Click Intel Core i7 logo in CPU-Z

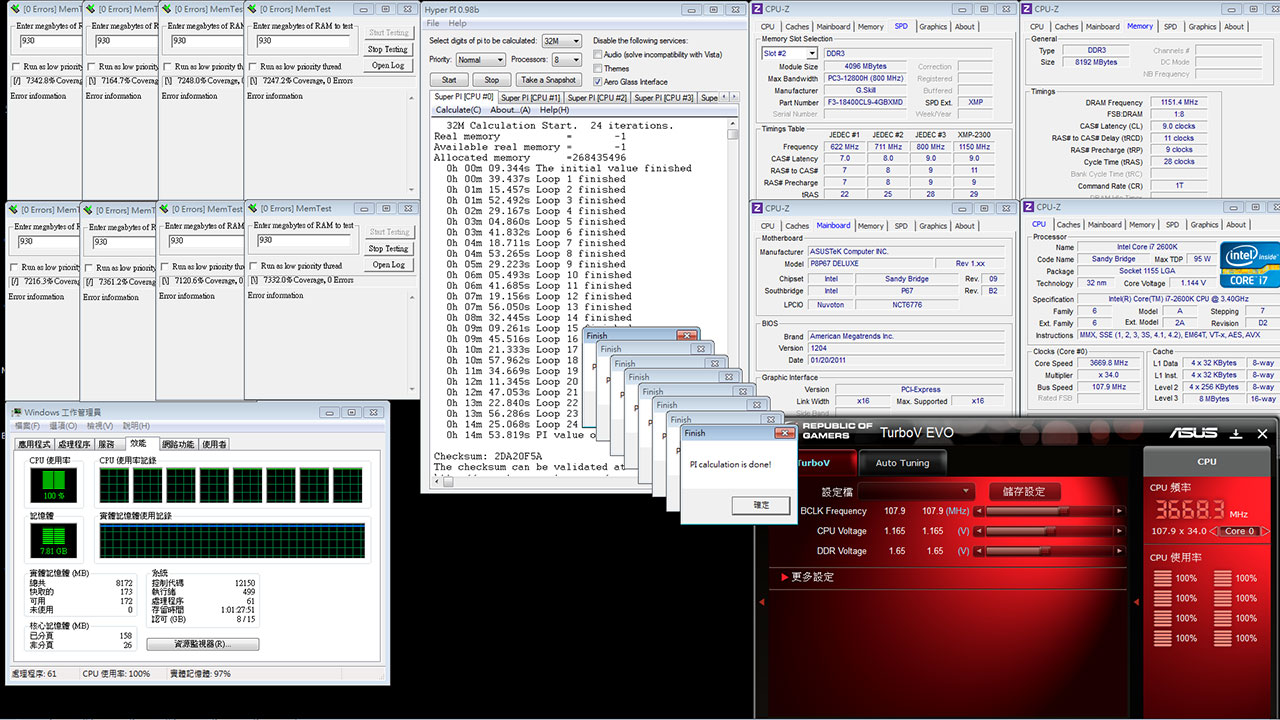[1248, 265]
